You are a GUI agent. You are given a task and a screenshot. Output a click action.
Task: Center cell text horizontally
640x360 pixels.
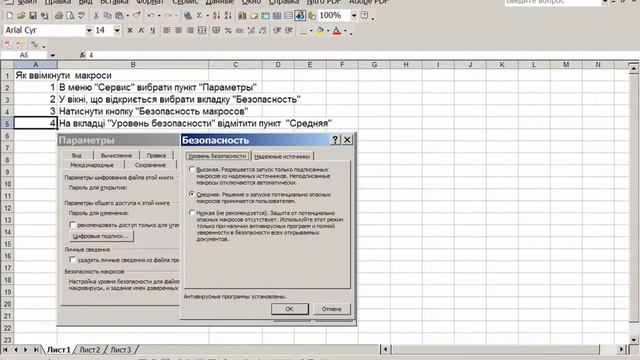(178, 31)
